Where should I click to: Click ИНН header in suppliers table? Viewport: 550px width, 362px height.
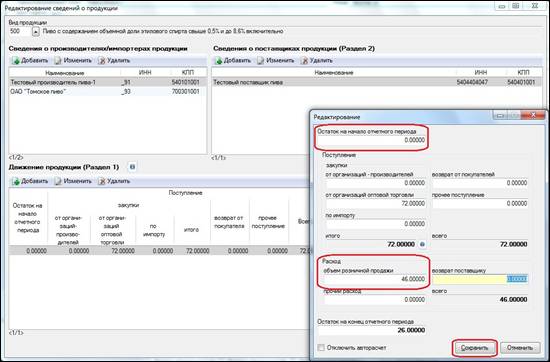tap(481, 73)
